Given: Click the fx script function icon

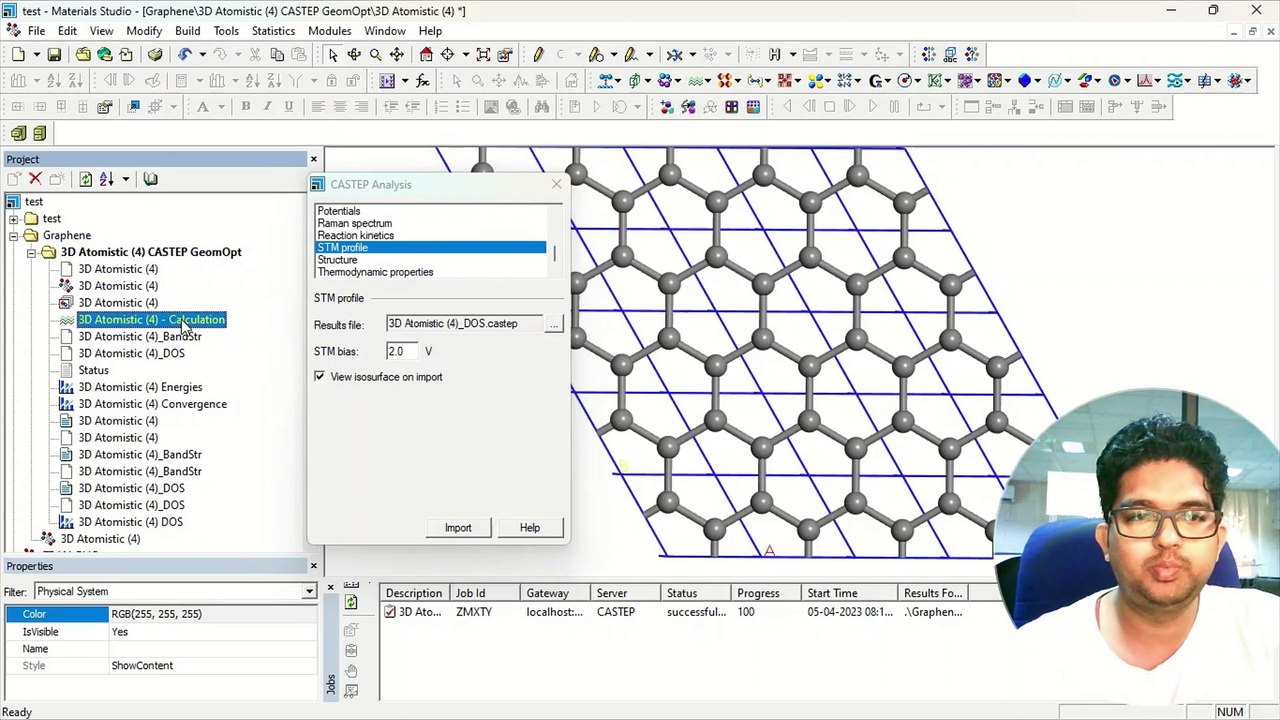Looking at the screenshot, I should (x=423, y=81).
